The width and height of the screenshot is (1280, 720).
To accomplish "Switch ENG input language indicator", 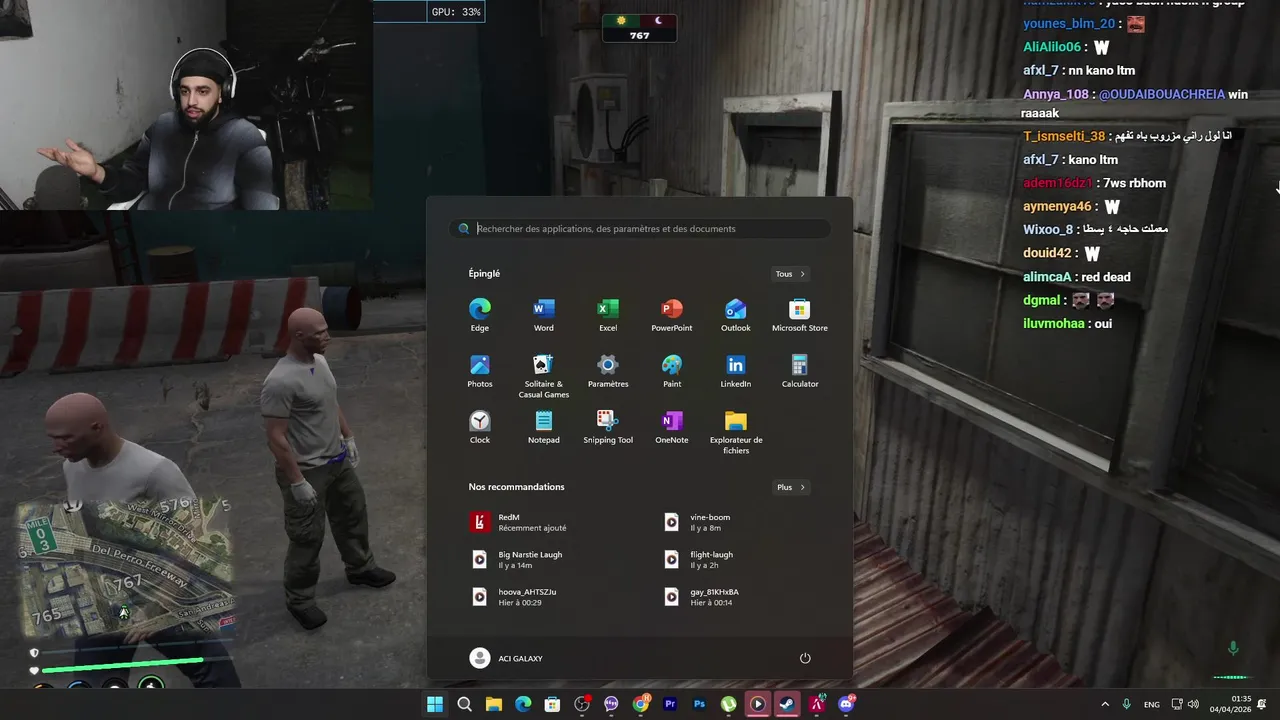I will click(1152, 704).
